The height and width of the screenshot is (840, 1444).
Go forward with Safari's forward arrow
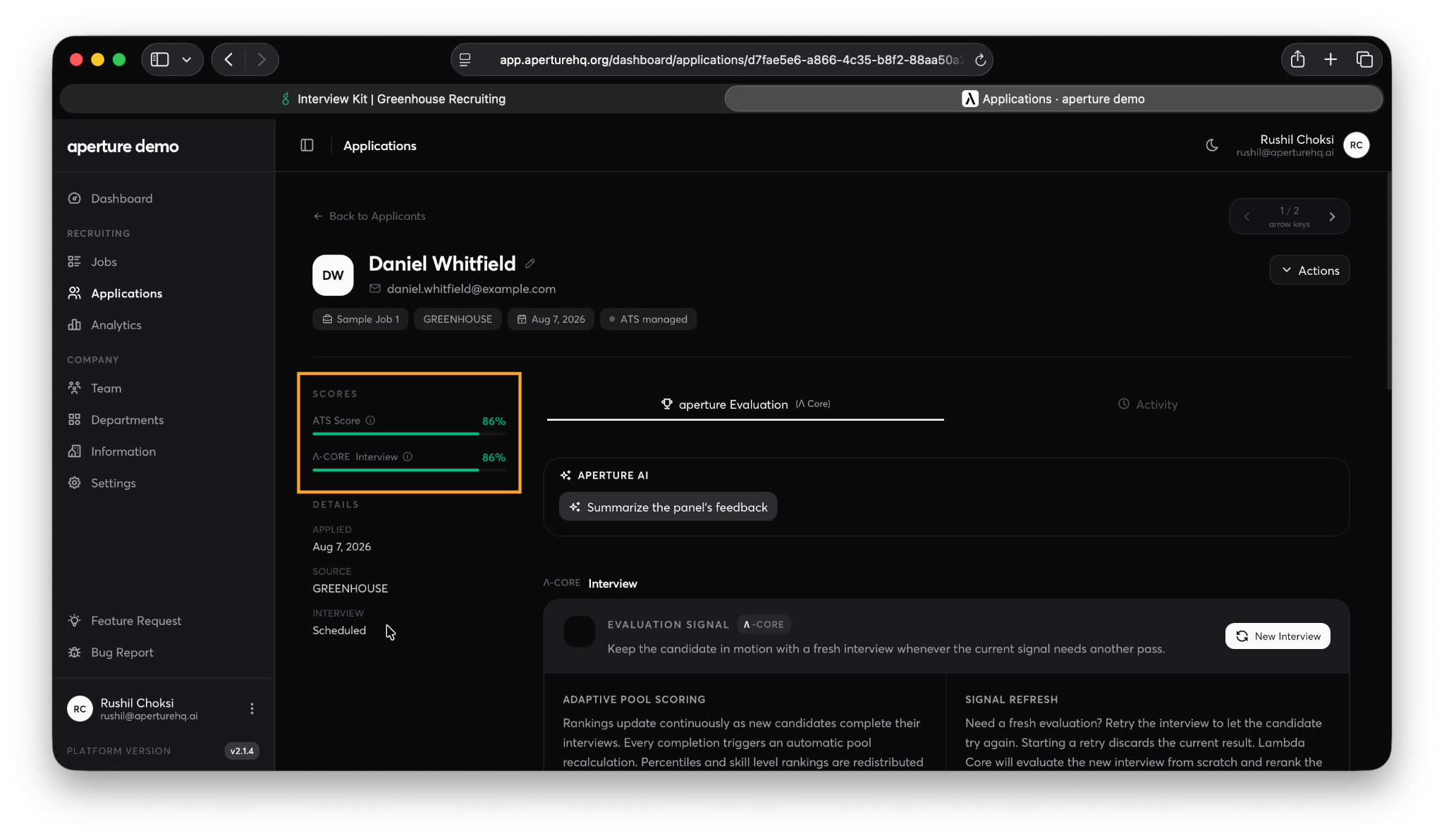point(262,60)
